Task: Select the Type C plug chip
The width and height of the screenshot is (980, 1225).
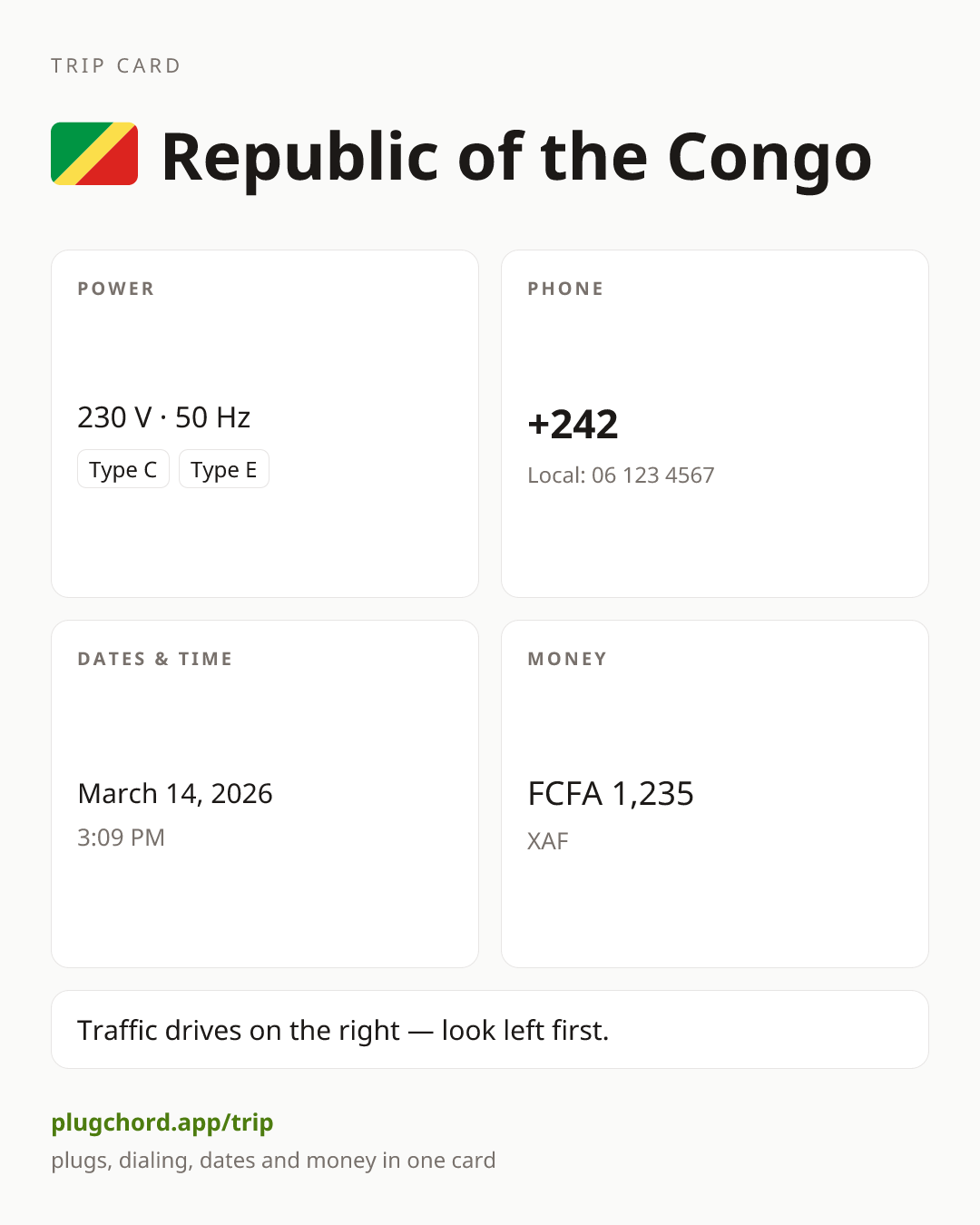Action: 123,469
